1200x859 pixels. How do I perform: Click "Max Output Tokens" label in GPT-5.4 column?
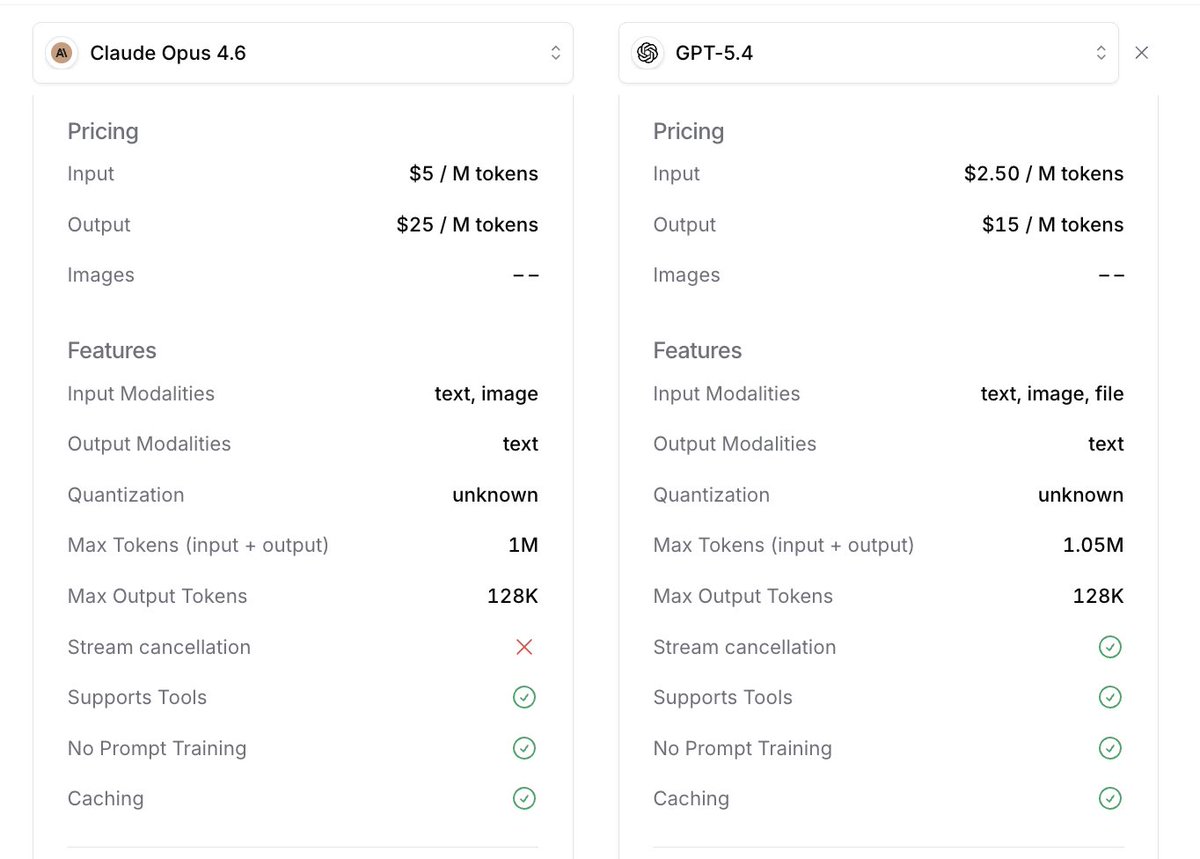(743, 596)
